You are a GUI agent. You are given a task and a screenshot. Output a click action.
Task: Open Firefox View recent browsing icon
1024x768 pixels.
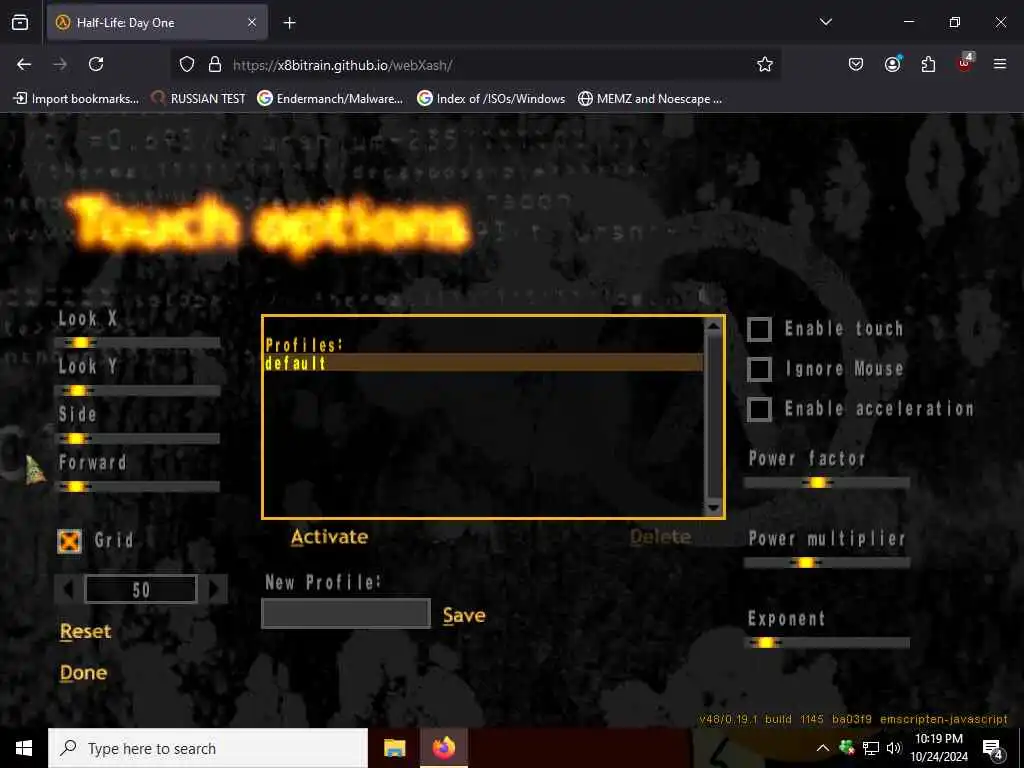pos(20,23)
